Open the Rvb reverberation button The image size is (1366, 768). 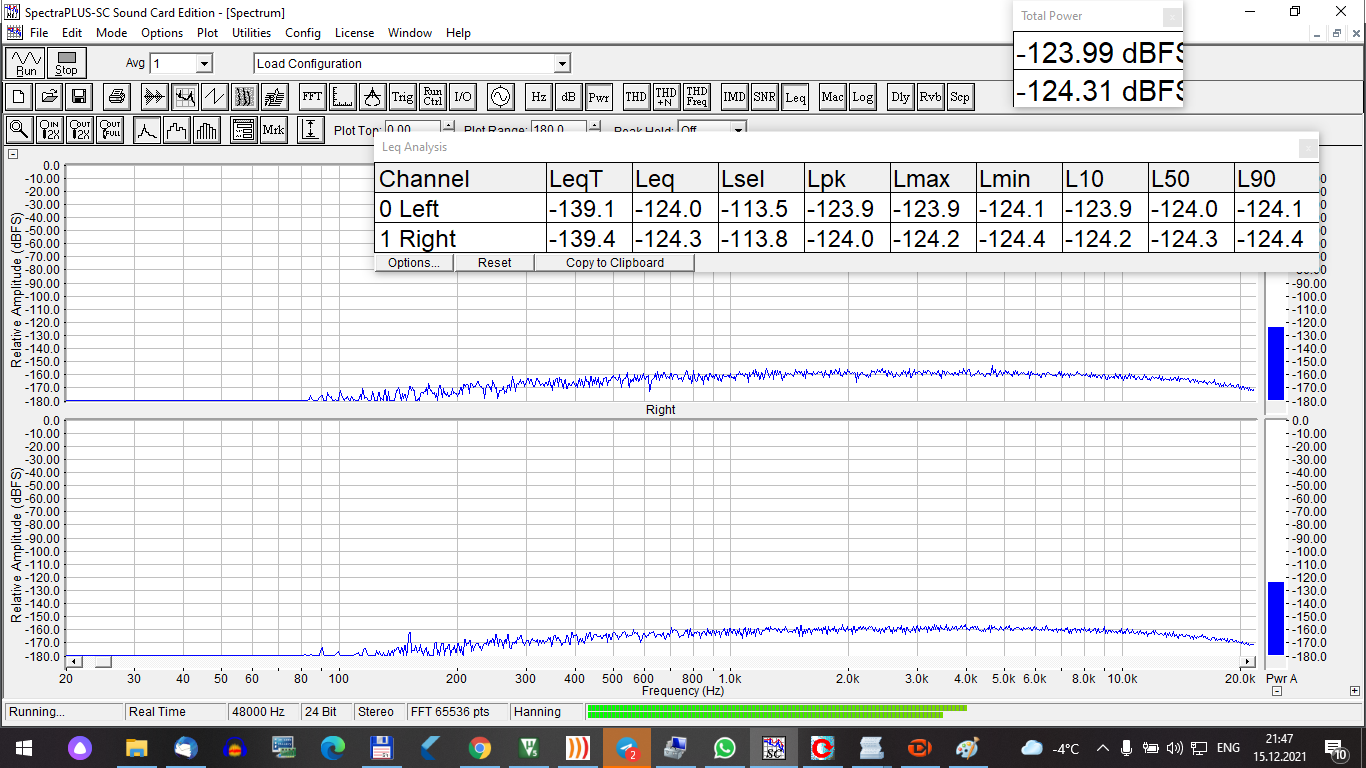(930, 97)
